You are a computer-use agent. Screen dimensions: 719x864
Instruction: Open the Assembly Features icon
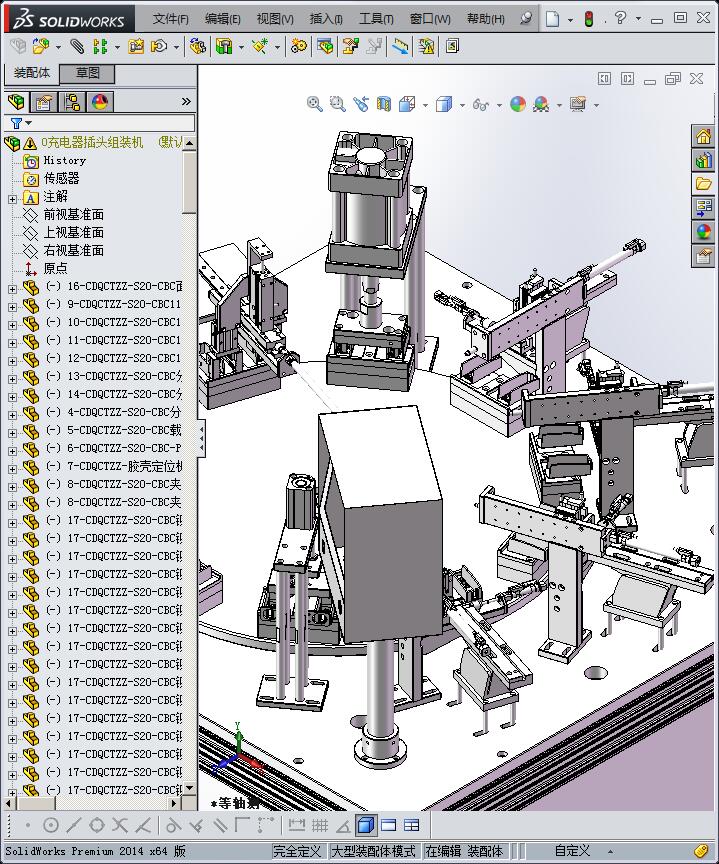pos(224,46)
